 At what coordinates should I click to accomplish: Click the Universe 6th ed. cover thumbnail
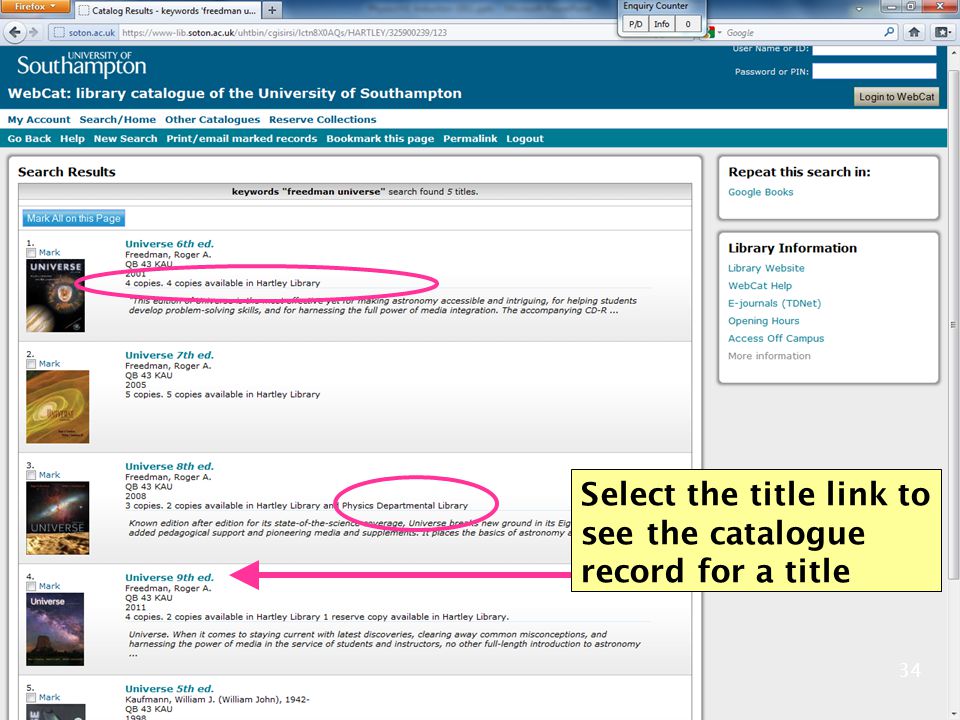tap(56, 295)
